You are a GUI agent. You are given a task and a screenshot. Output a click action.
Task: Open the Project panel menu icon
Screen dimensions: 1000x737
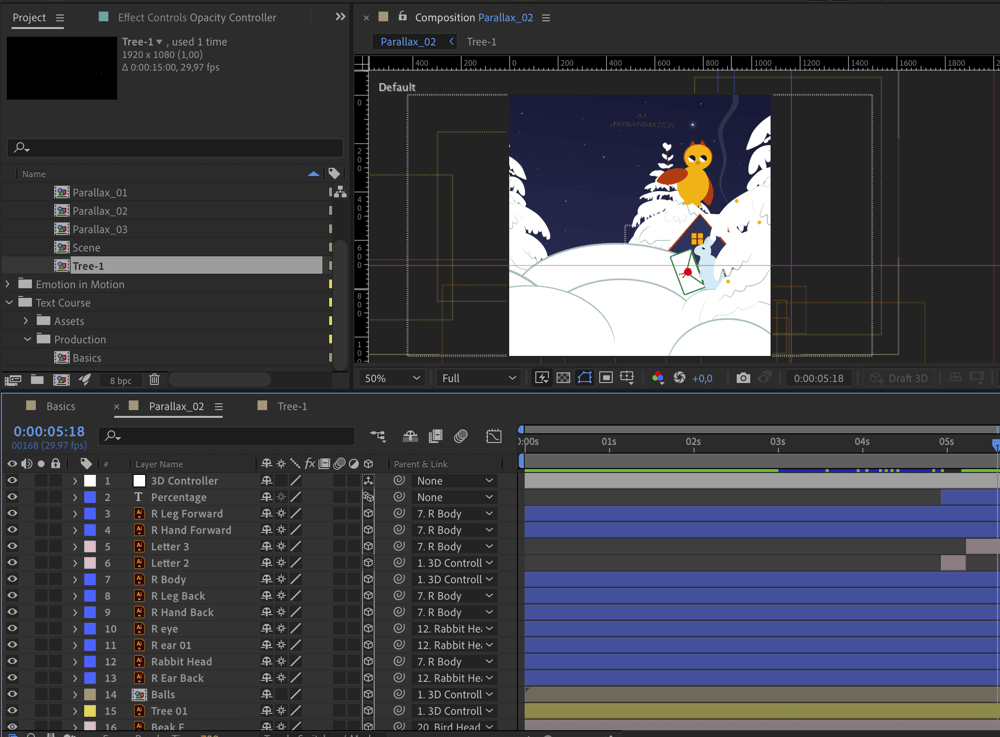click(x=60, y=18)
